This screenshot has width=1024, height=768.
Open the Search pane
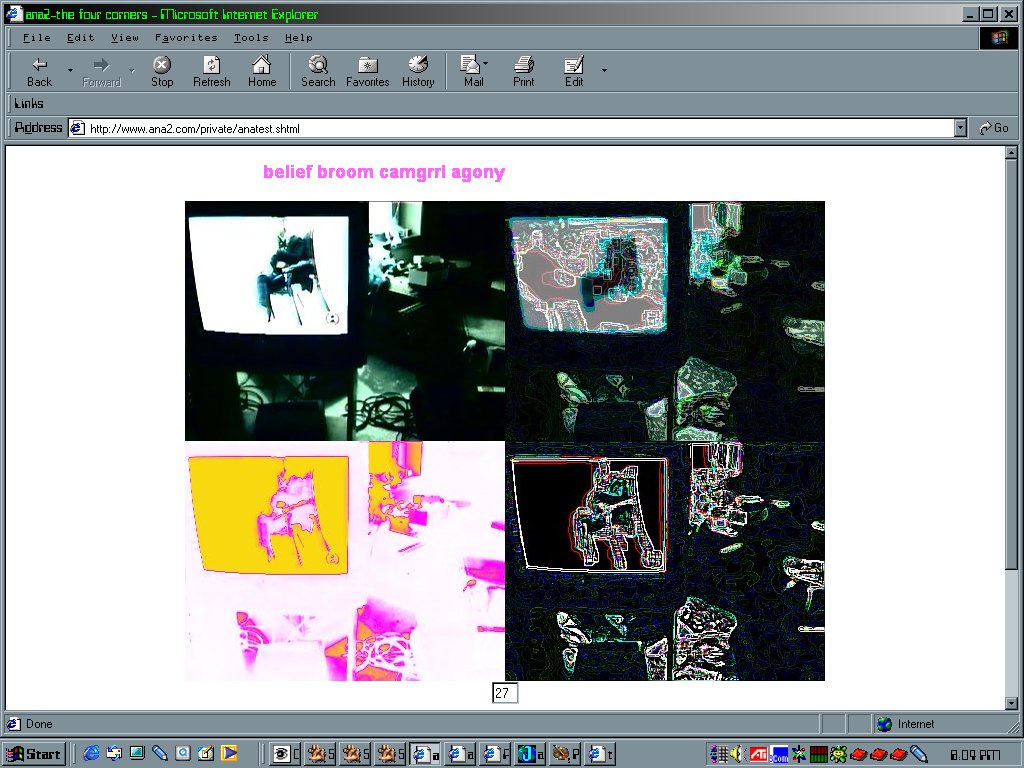tap(318, 70)
